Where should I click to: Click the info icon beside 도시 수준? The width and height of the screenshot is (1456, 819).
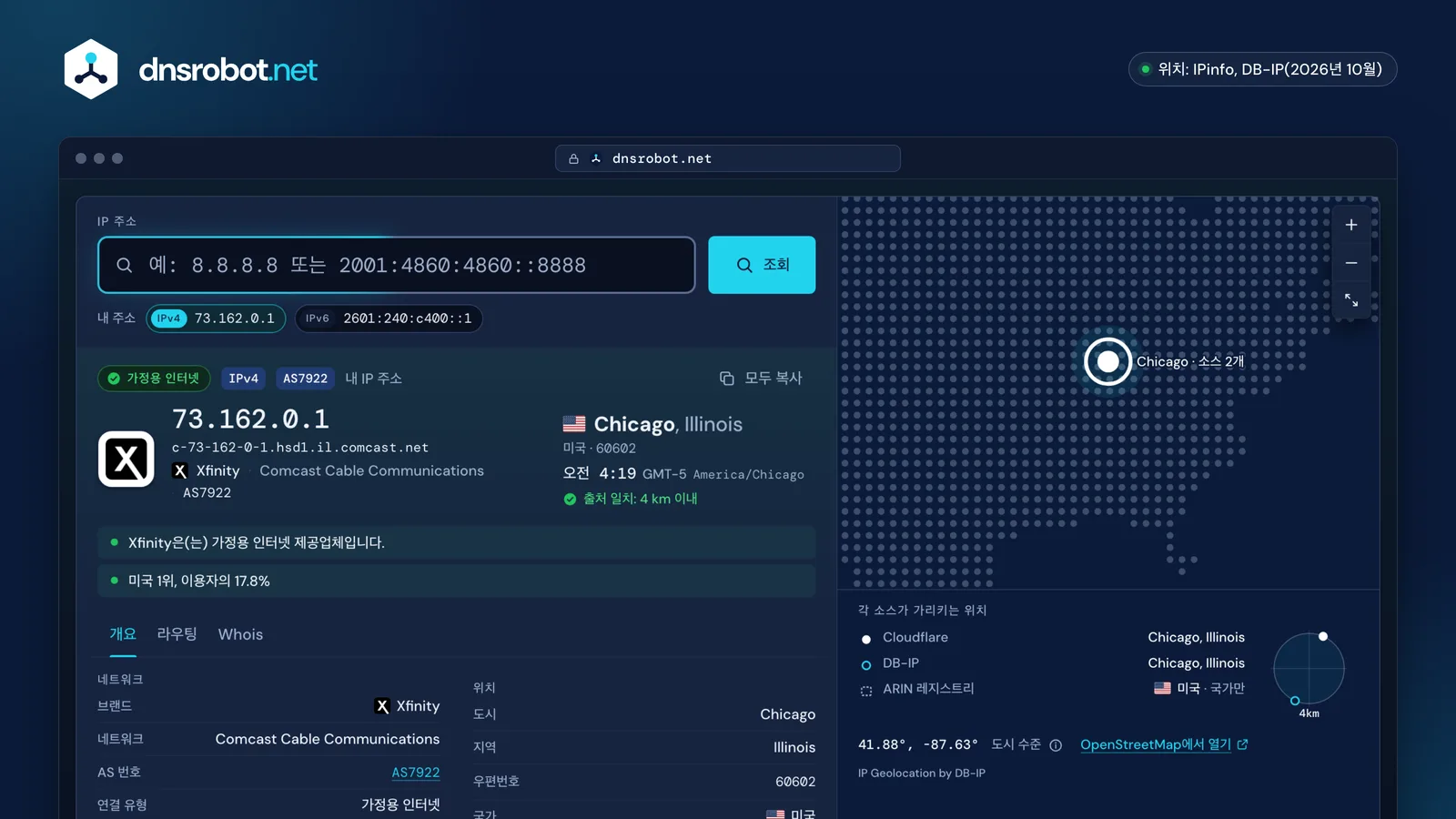pyautogui.click(x=1056, y=745)
